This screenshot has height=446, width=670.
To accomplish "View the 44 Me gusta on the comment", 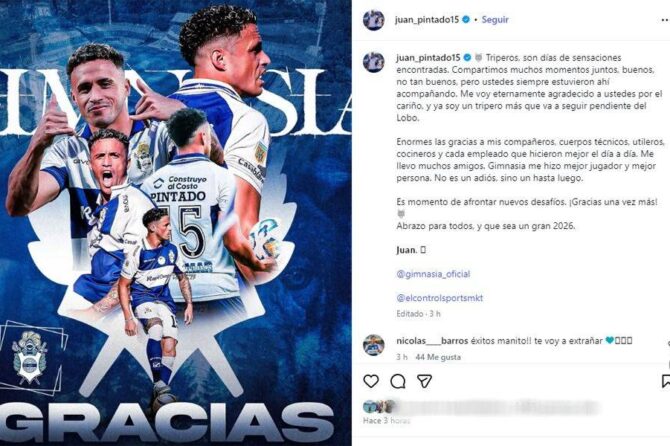I will pos(438,357).
